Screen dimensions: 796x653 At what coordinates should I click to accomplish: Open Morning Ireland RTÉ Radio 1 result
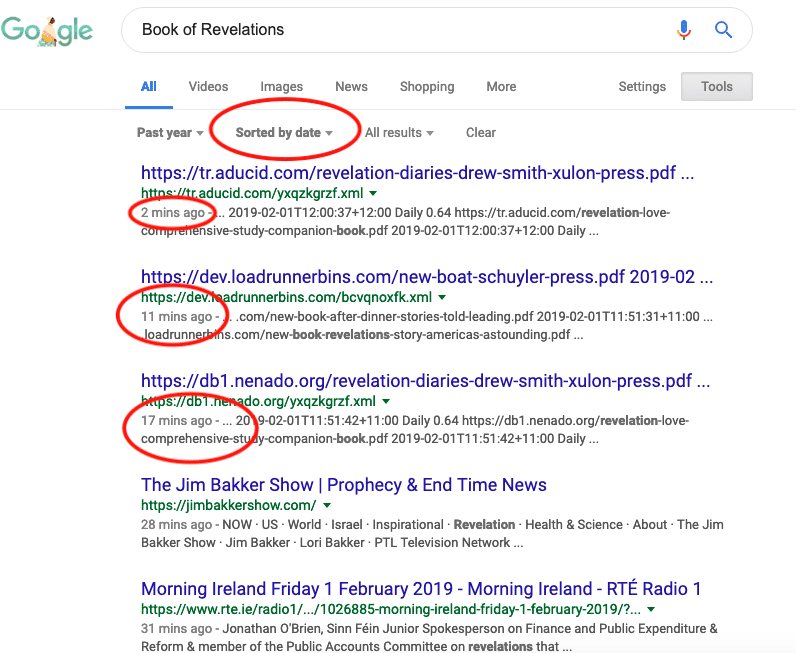tap(421, 589)
